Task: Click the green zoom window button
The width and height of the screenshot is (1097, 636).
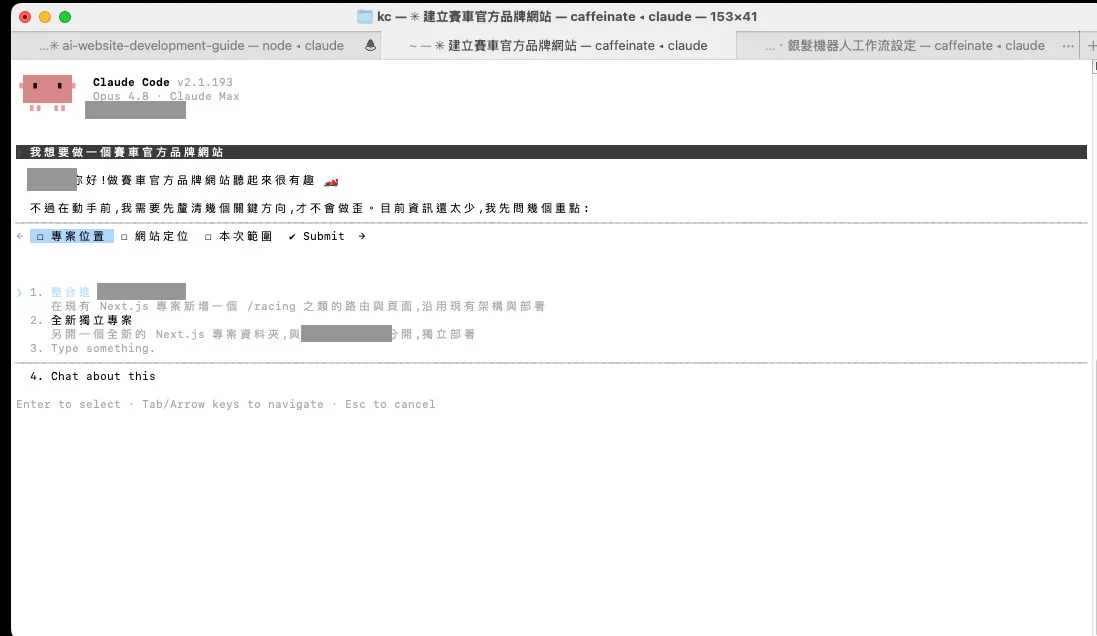Action: point(65,17)
